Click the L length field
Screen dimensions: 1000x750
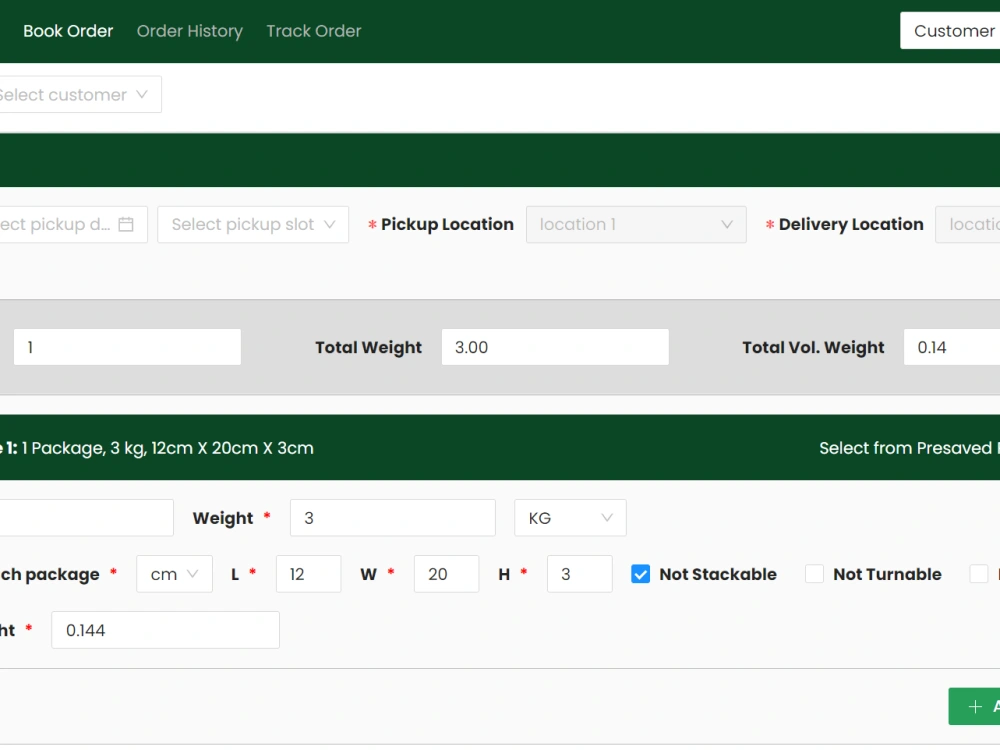(309, 574)
